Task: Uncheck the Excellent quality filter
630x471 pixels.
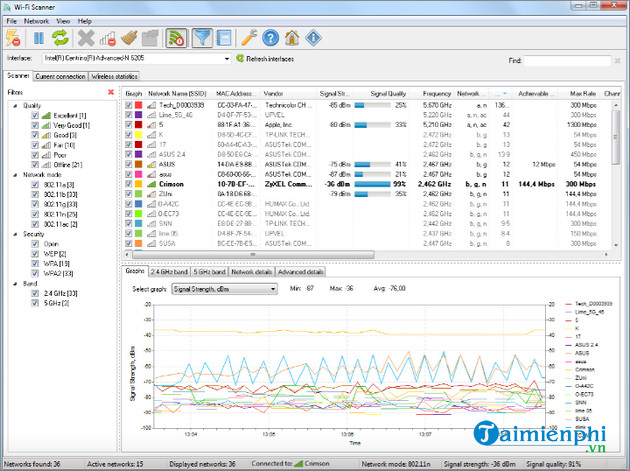Action: pos(36,116)
